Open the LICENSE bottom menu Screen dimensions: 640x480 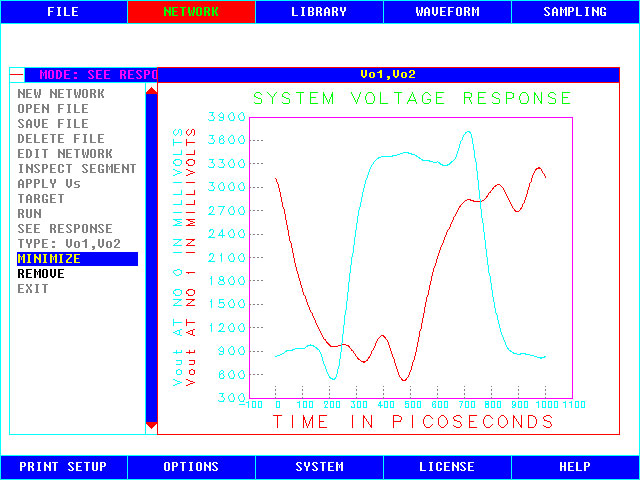447,467
